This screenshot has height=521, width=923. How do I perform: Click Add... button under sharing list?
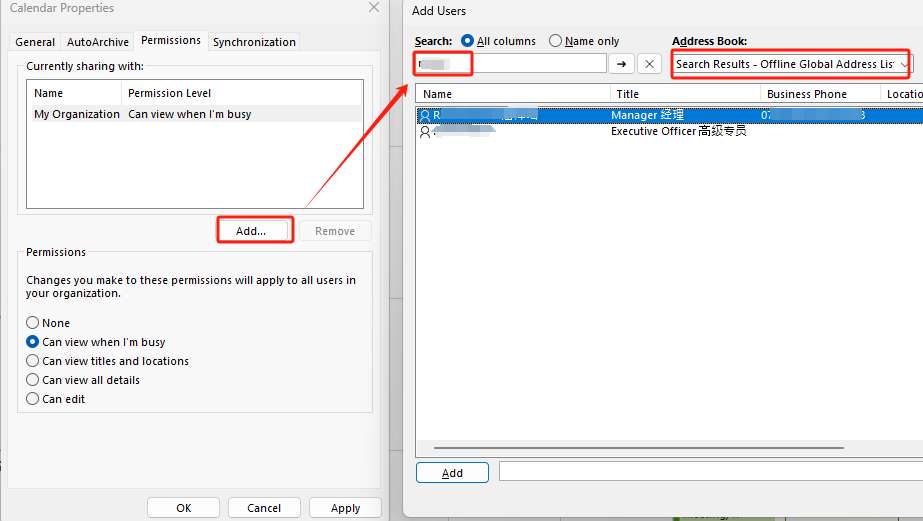[251, 231]
